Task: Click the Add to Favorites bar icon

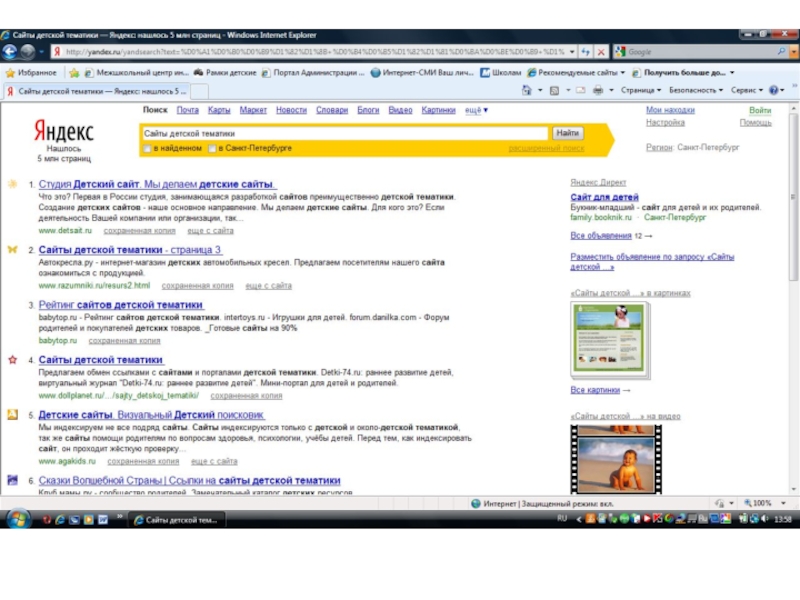Action: [74, 73]
